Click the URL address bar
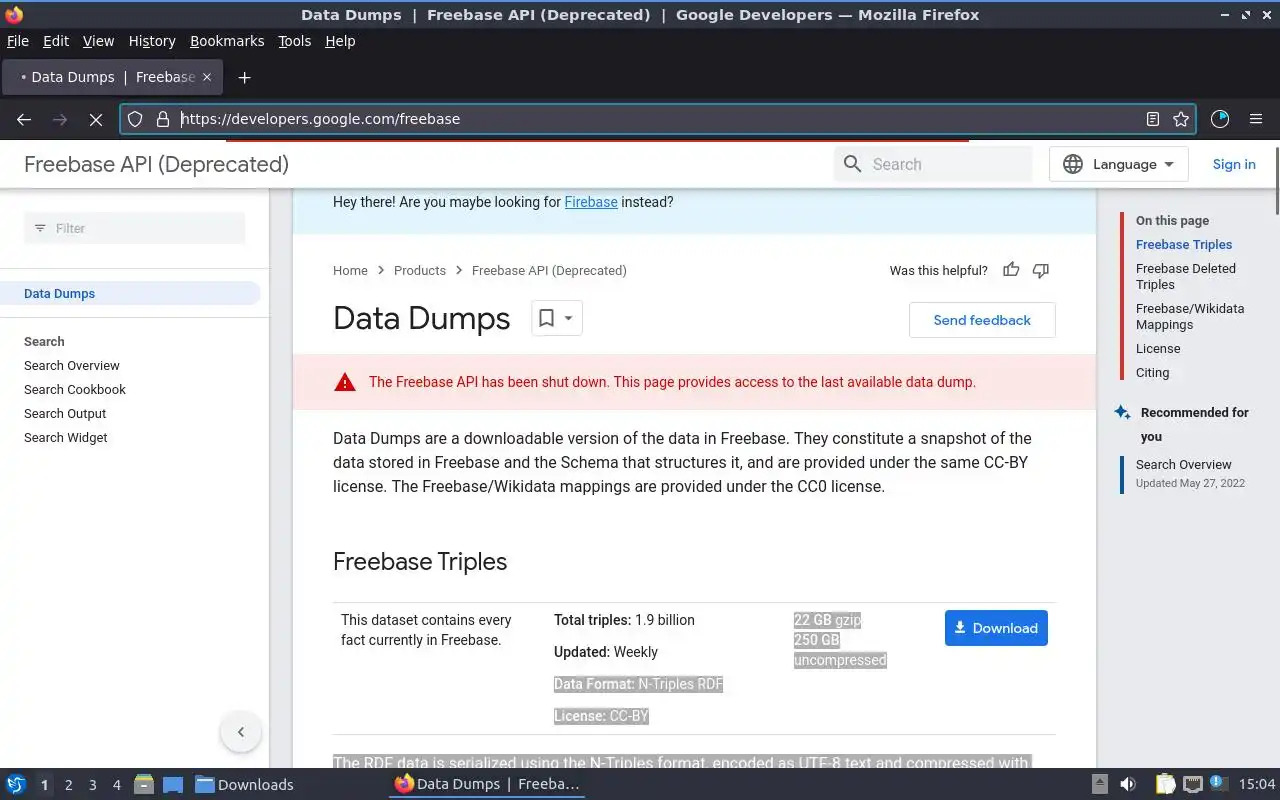1280x800 pixels. [658, 119]
